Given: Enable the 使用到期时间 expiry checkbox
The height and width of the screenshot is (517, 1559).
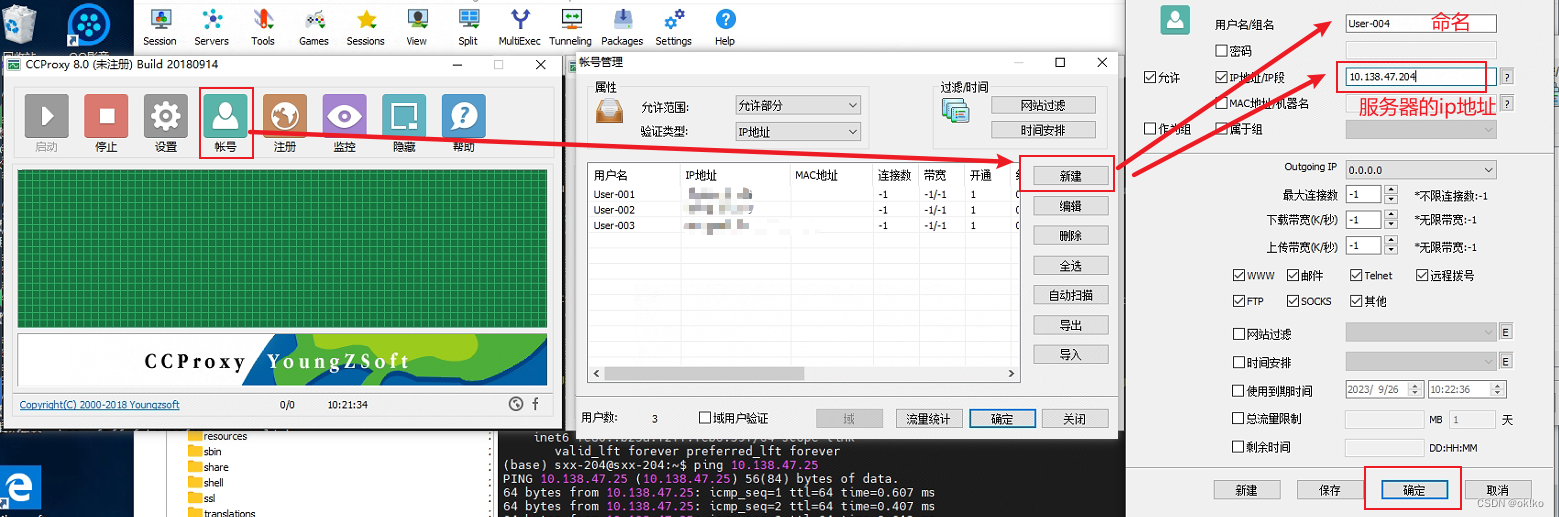Looking at the screenshot, I should tap(1240, 391).
